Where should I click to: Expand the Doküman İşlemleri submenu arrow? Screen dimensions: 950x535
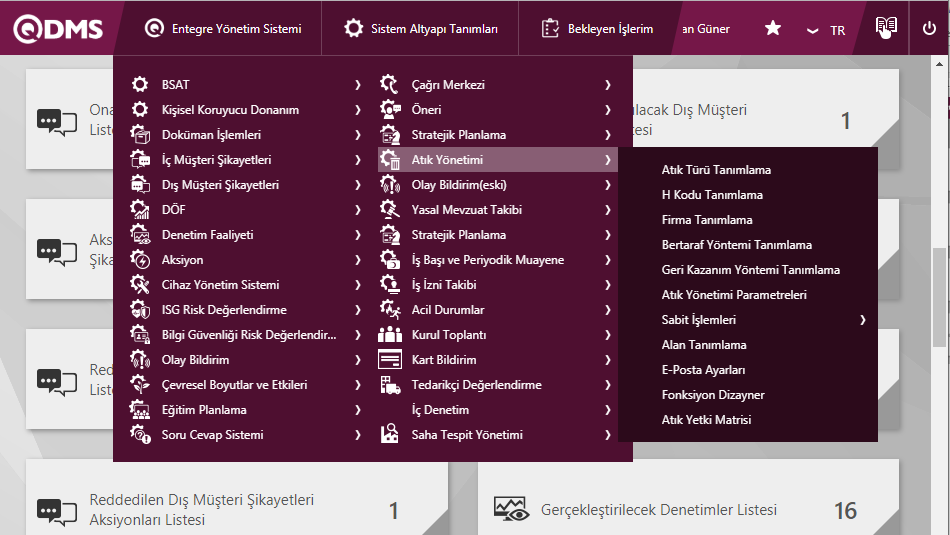(x=357, y=135)
